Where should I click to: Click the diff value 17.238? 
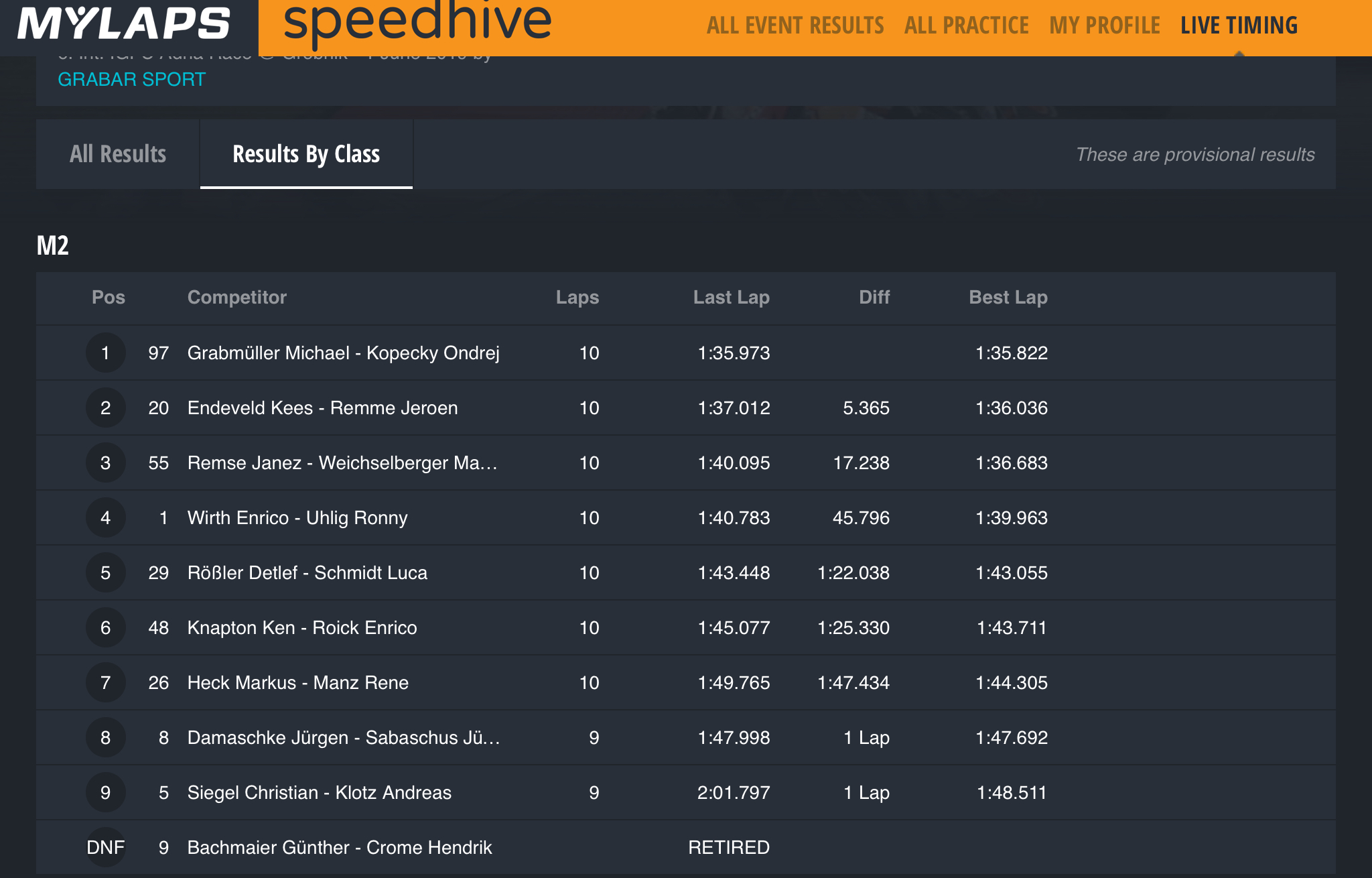[x=862, y=462]
